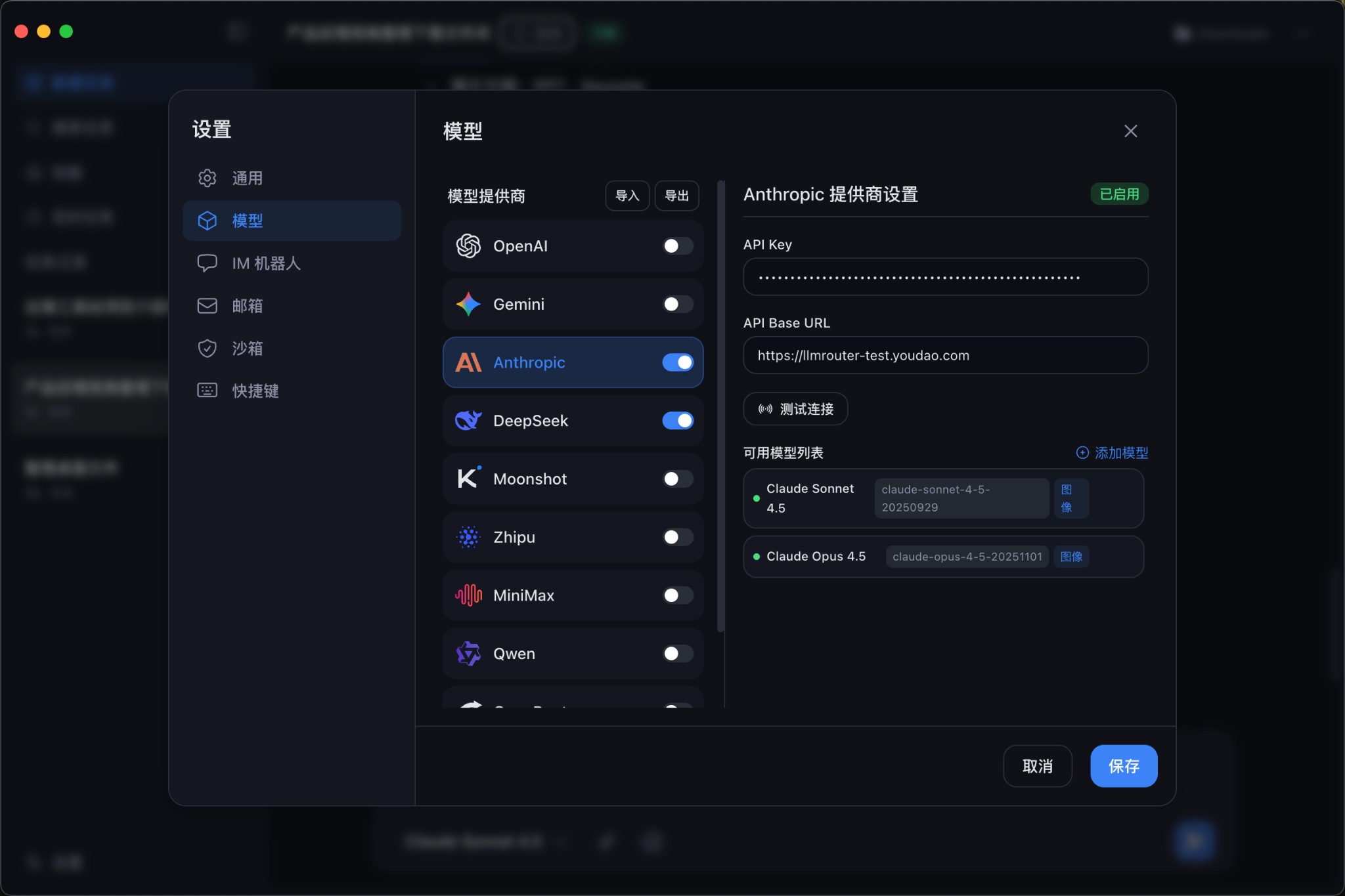Select the 模型 settings section
Screen dimensions: 1345x896
point(292,221)
